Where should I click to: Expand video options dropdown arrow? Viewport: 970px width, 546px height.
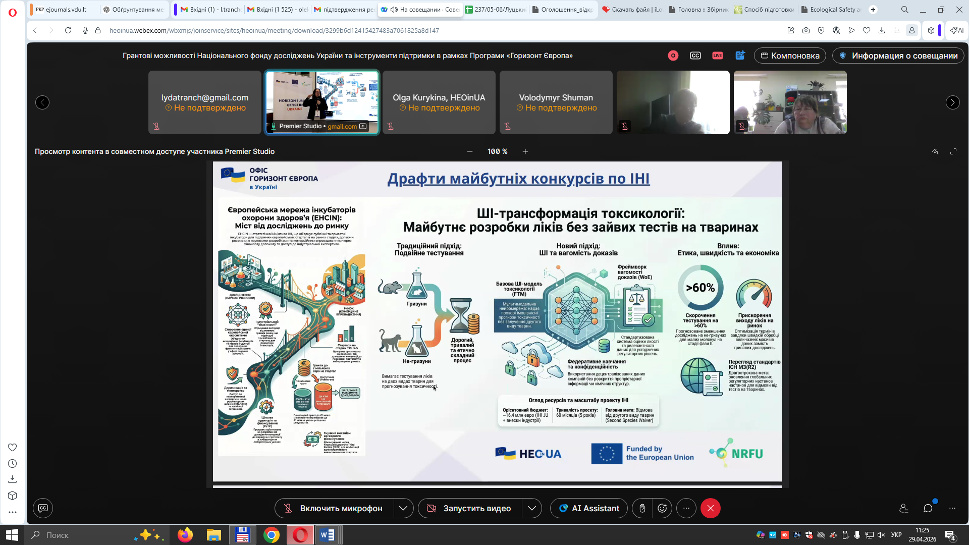click(533, 508)
